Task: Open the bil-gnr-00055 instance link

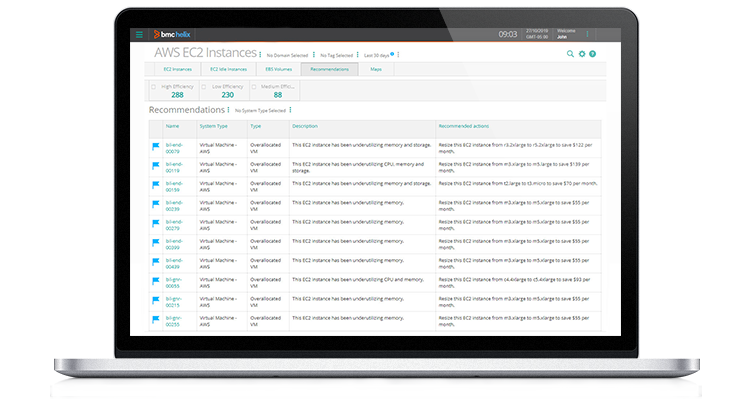Action: point(173,283)
